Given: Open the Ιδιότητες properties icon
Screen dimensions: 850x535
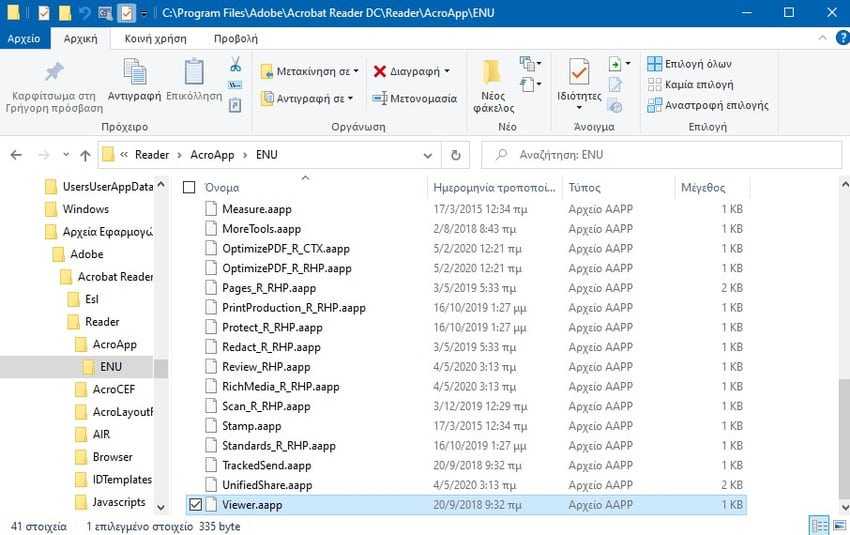Looking at the screenshot, I should (x=579, y=72).
